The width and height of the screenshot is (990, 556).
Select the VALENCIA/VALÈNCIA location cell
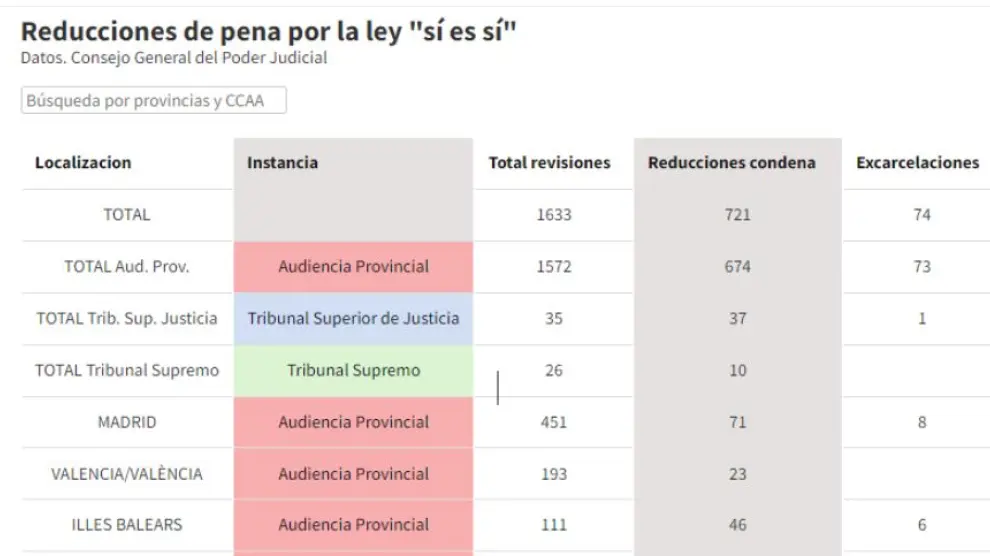click(x=127, y=474)
